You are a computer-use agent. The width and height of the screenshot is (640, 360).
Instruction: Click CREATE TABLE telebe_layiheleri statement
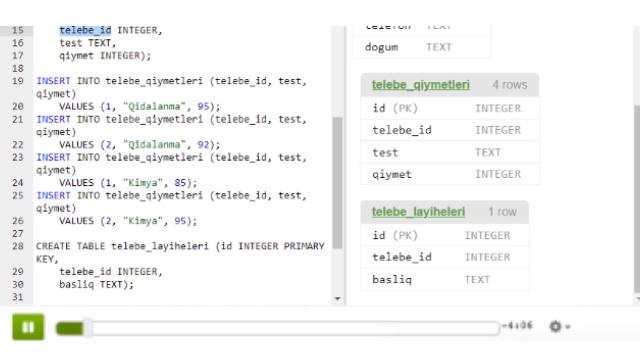(x=180, y=252)
